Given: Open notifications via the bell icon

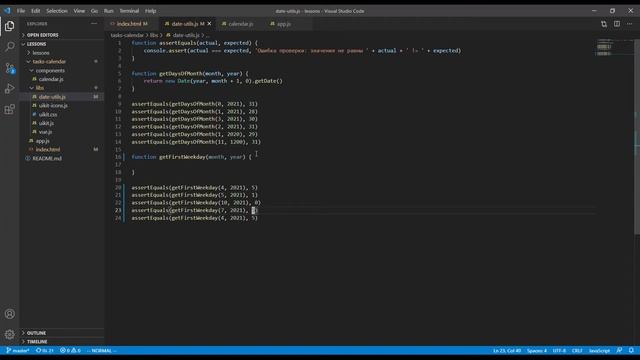Looking at the screenshot, I should pos(631,351).
